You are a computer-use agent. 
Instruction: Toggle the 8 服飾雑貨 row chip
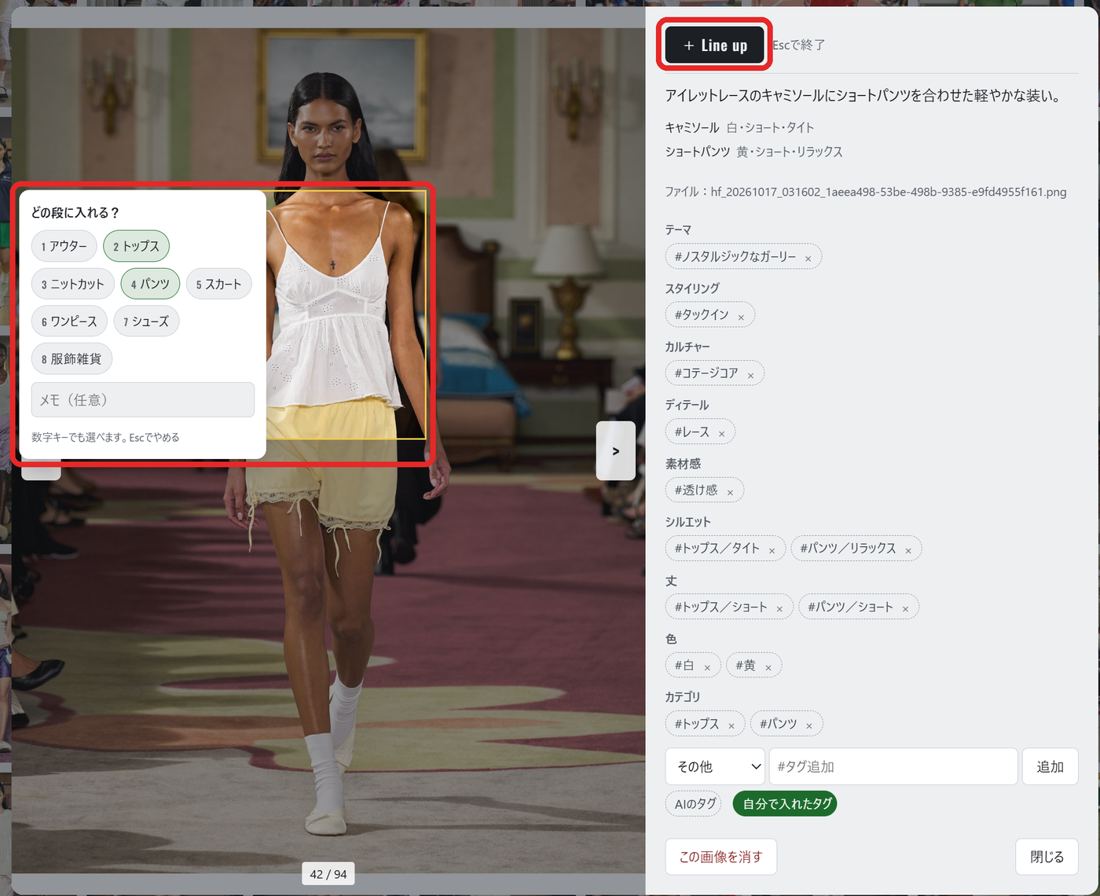[72, 359]
